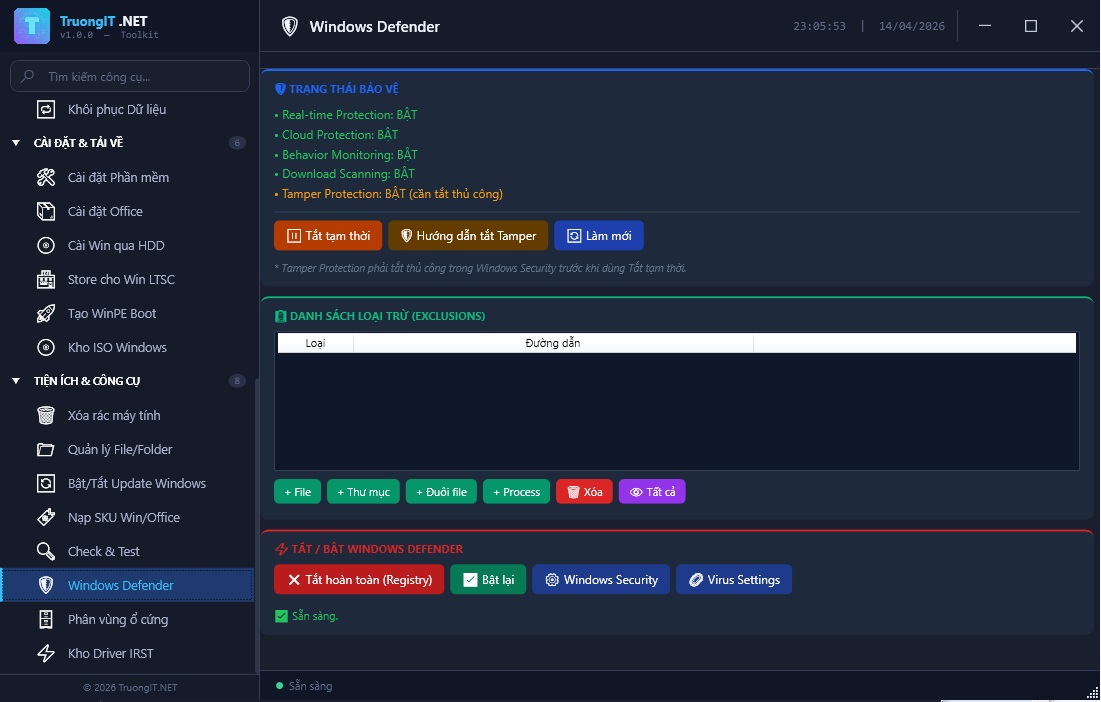Click the Xóa rác máy tính trash icon

tap(46, 416)
